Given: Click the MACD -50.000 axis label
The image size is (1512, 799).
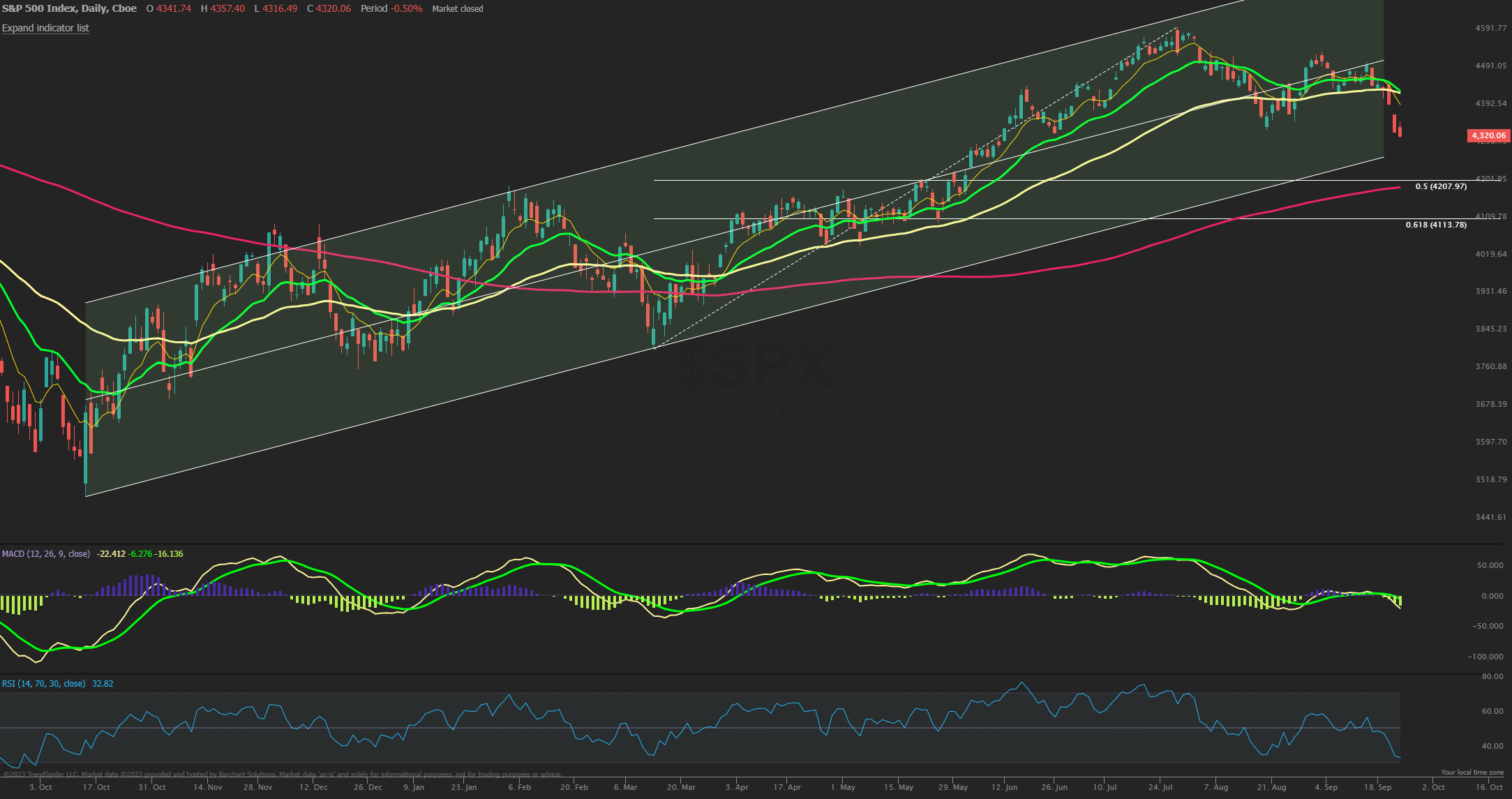Looking at the screenshot, I should pyautogui.click(x=1488, y=626).
